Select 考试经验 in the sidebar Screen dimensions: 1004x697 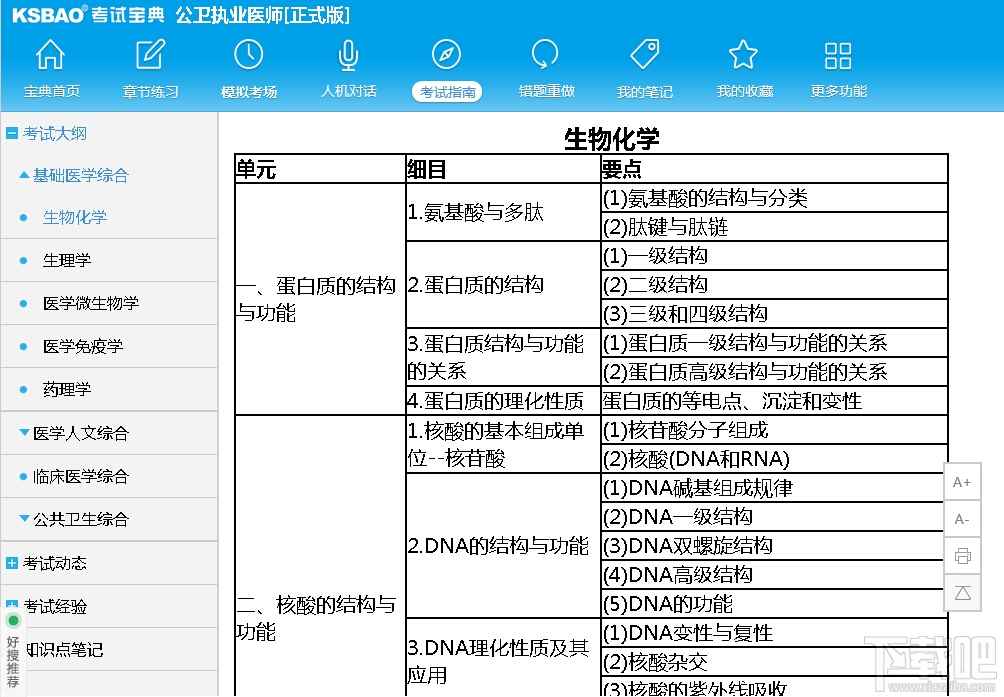55,606
